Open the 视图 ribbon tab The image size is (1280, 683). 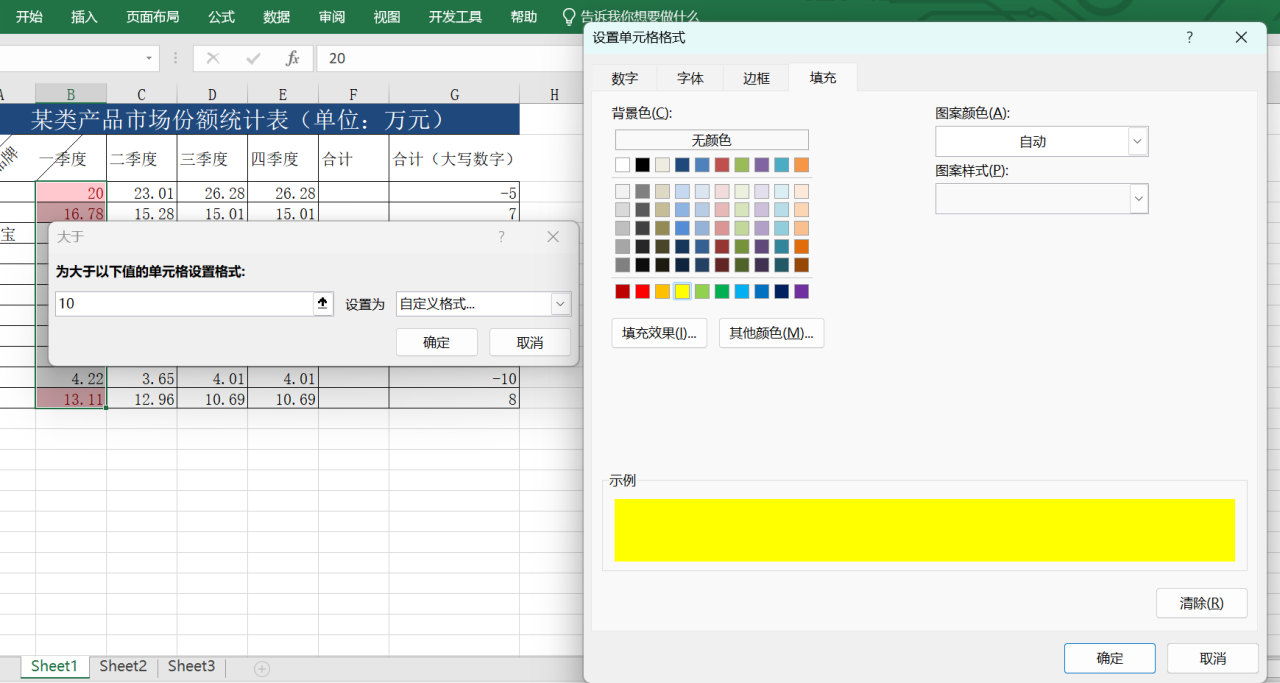[387, 16]
